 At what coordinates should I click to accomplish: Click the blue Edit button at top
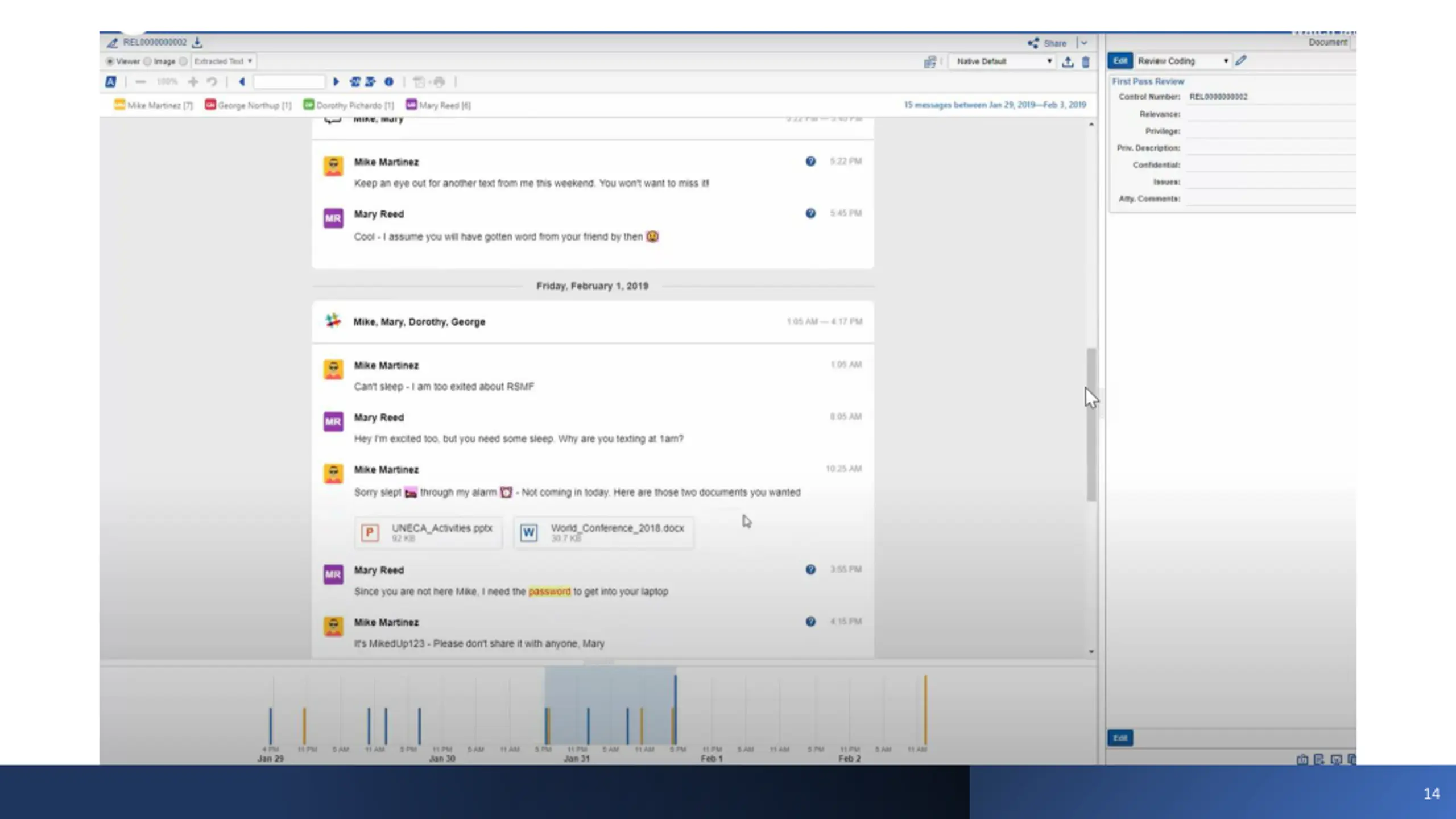[1120, 61]
